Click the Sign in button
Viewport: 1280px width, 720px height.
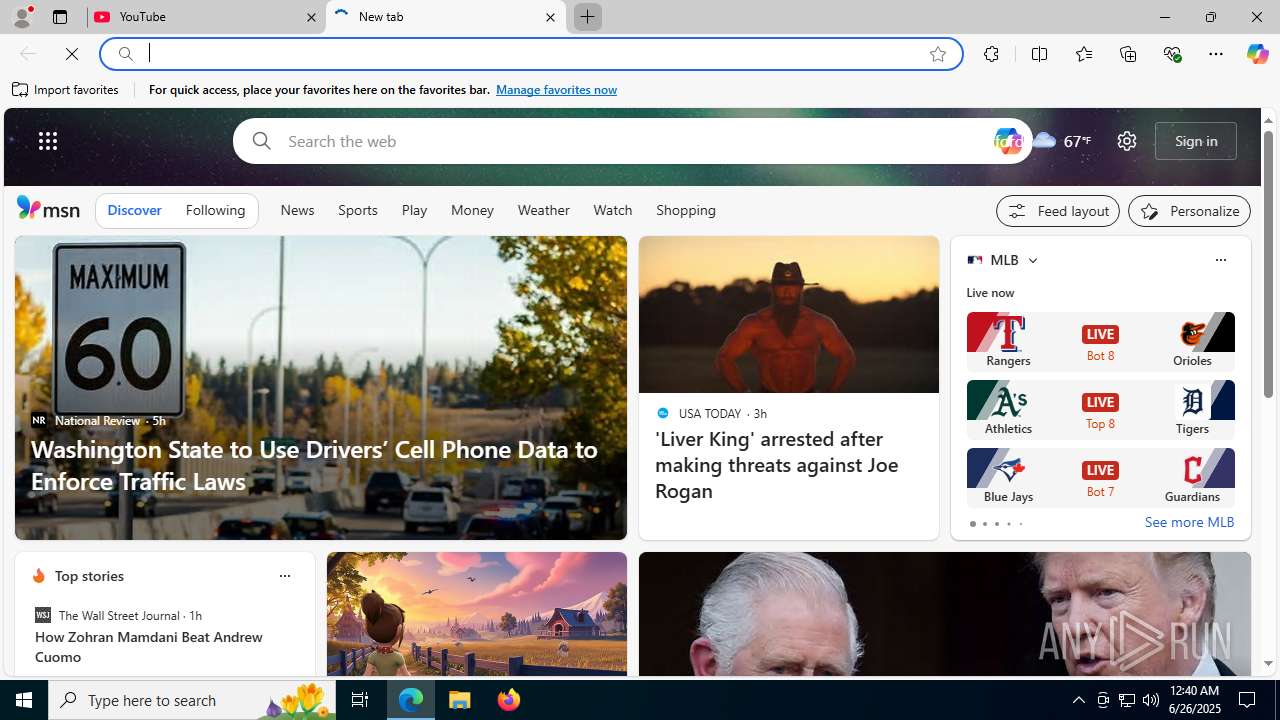pos(1196,141)
